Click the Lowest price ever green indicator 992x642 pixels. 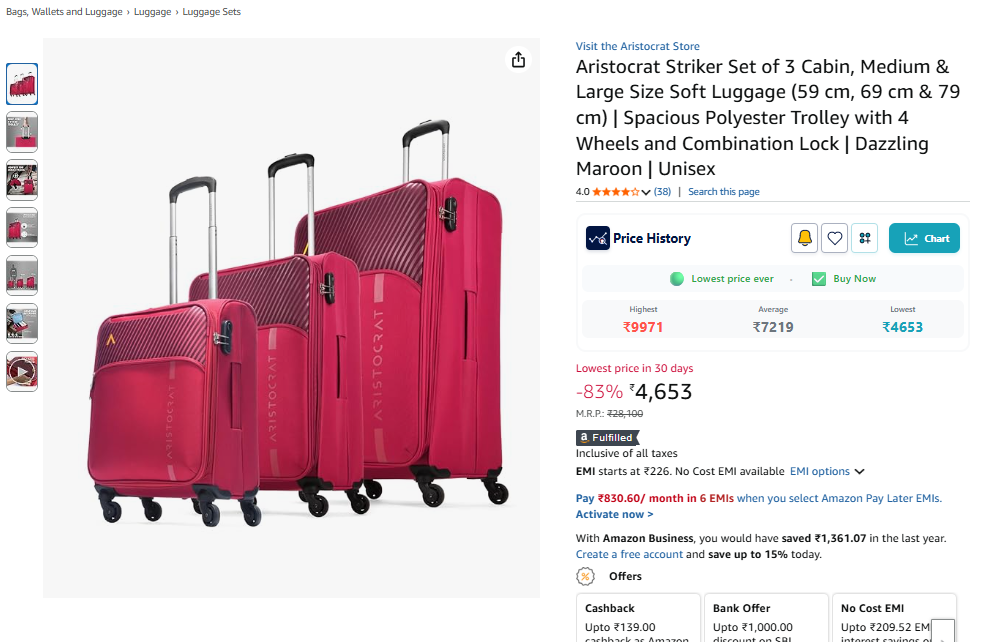[x=676, y=279]
